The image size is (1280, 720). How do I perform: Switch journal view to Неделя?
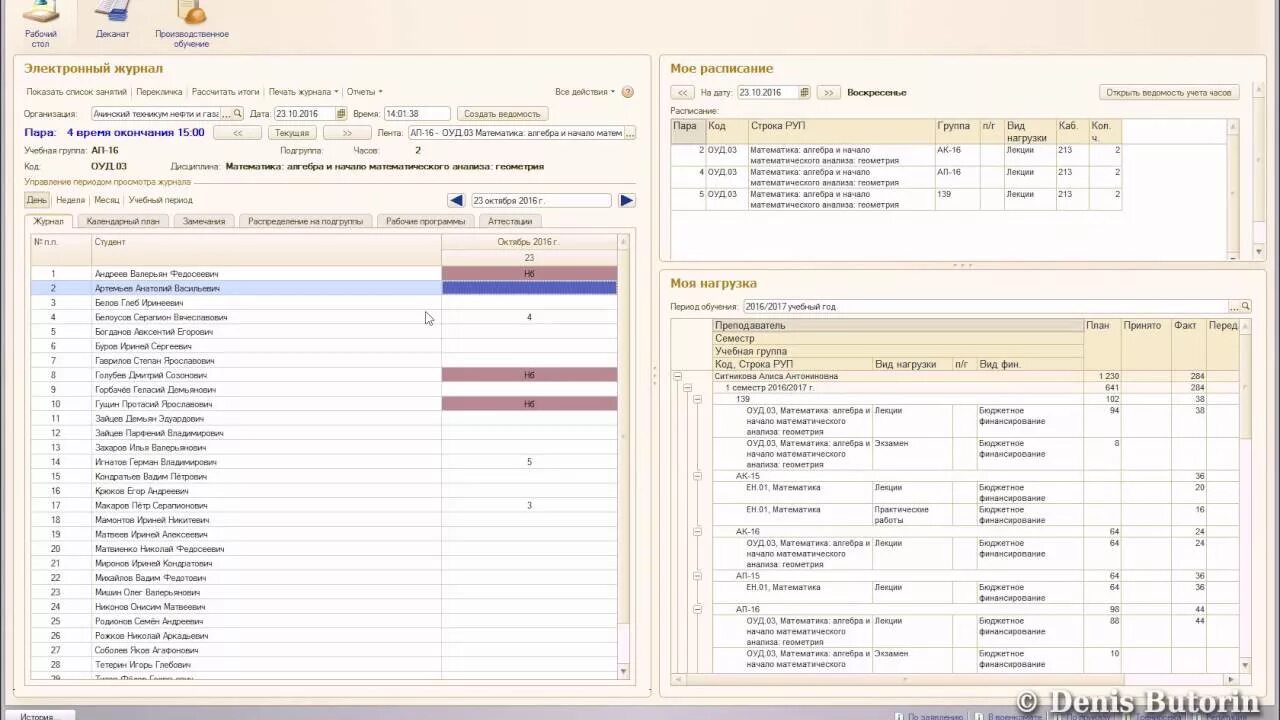tap(70, 200)
